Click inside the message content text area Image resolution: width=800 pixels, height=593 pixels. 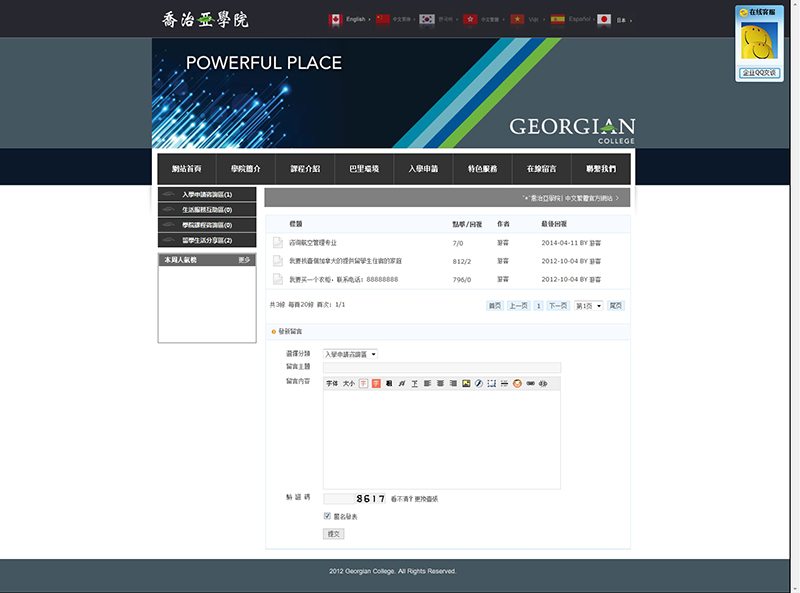tap(442, 439)
